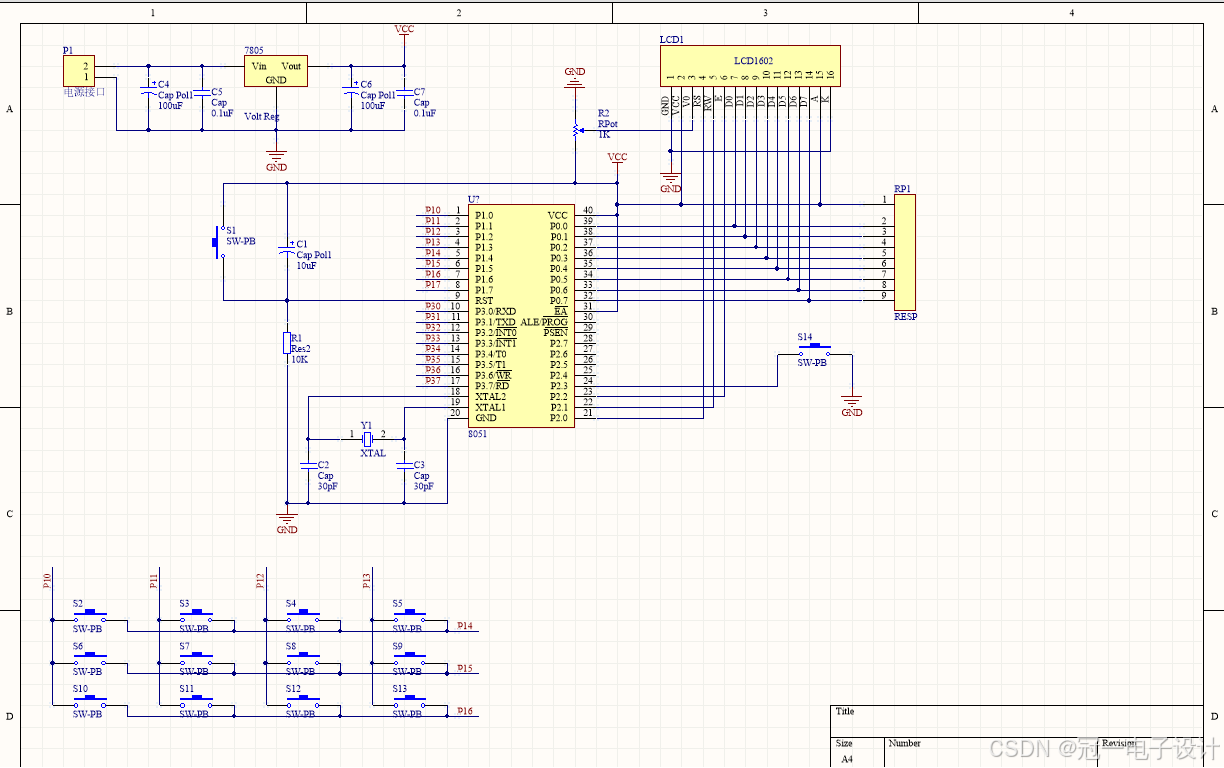This screenshot has width=1224, height=768.
Task: Click the '电源接口' connector label
Action: pyautogui.click(x=84, y=92)
